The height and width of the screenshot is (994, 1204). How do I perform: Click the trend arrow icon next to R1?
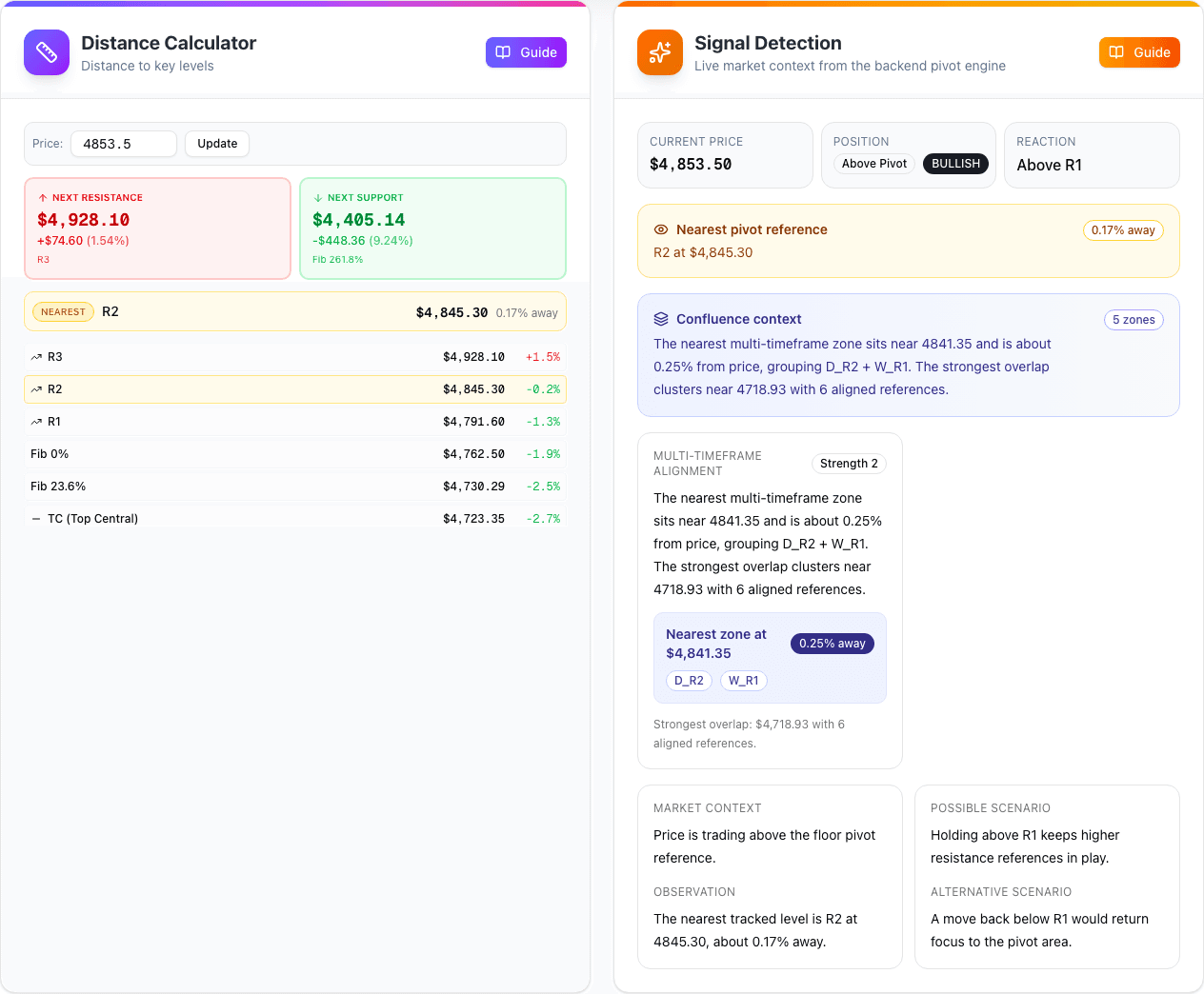coord(35,422)
